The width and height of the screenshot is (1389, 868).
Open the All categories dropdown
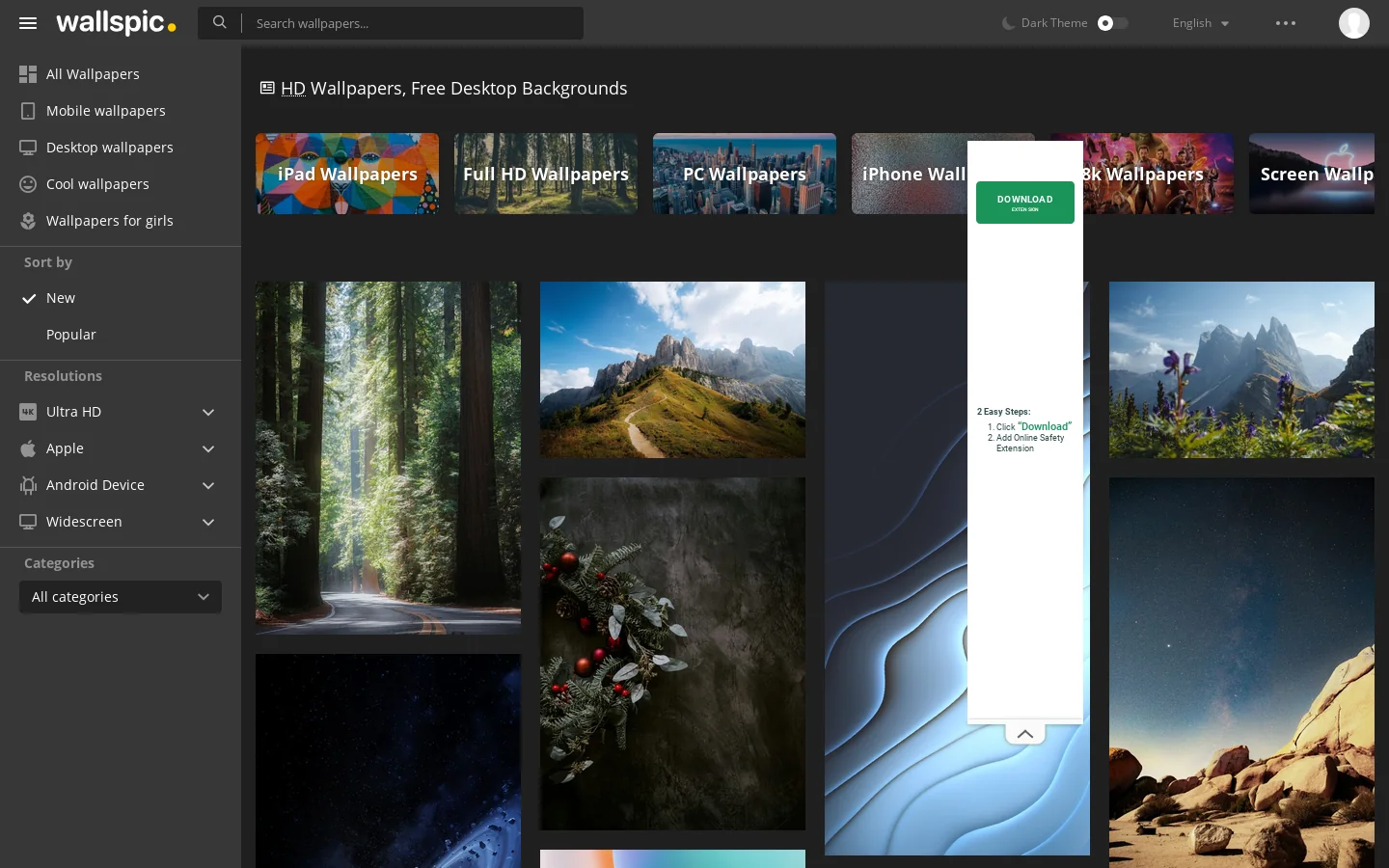(121, 597)
